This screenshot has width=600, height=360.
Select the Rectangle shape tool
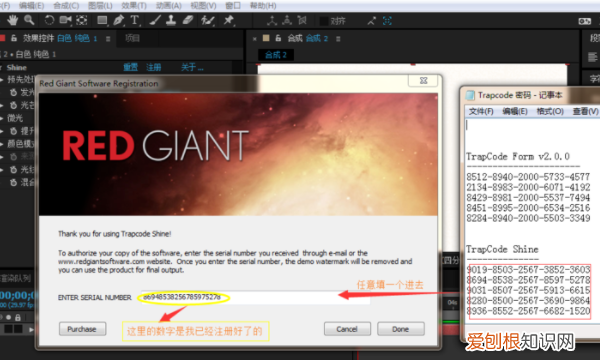(102, 20)
